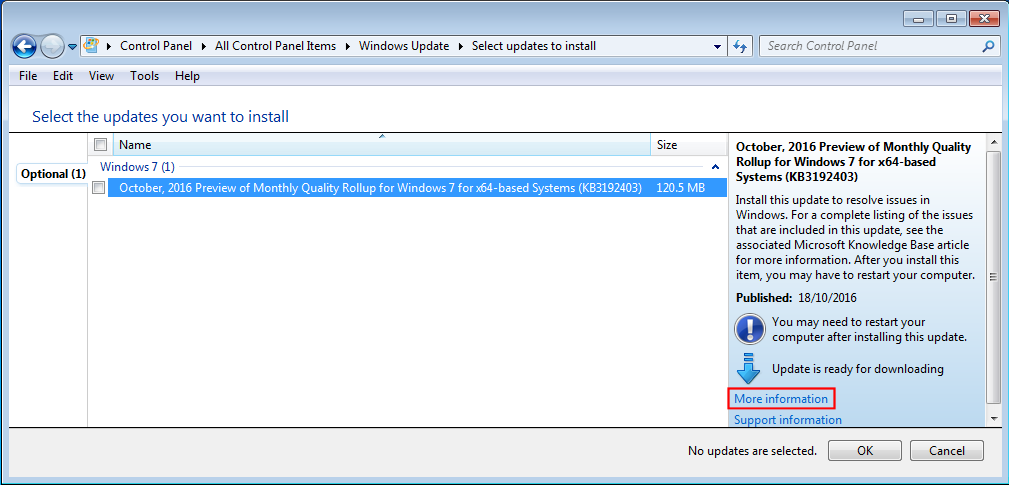This screenshot has height=485, width=1009.
Task: Collapse the Windows 7 (1) group
Action: (x=715, y=167)
